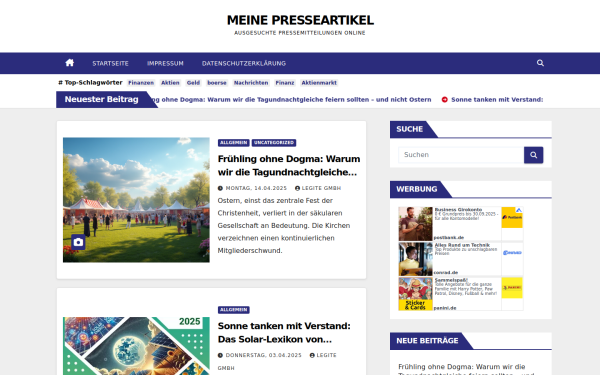Open the Datenschutzerklärung menu item
The height and width of the screenshot is (375, 600).
pyautogui.click(x=244, y=64)
